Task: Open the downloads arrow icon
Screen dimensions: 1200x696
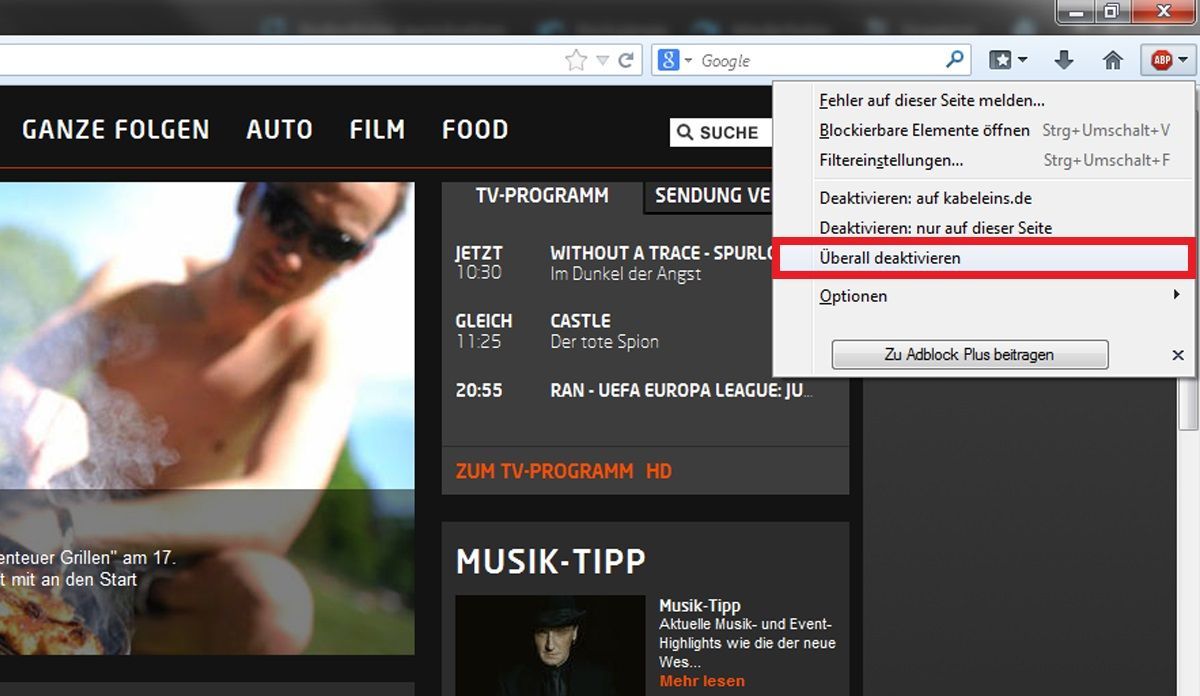Action: [1064, 61]
